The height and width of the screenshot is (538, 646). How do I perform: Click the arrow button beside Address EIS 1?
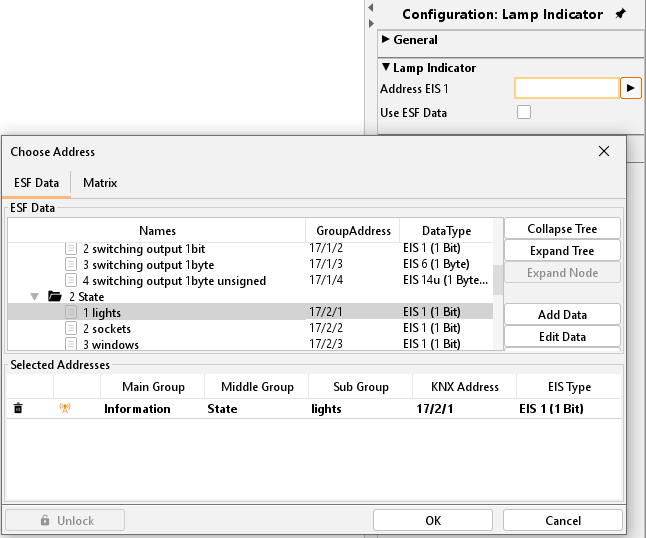[x=630, y=88]
